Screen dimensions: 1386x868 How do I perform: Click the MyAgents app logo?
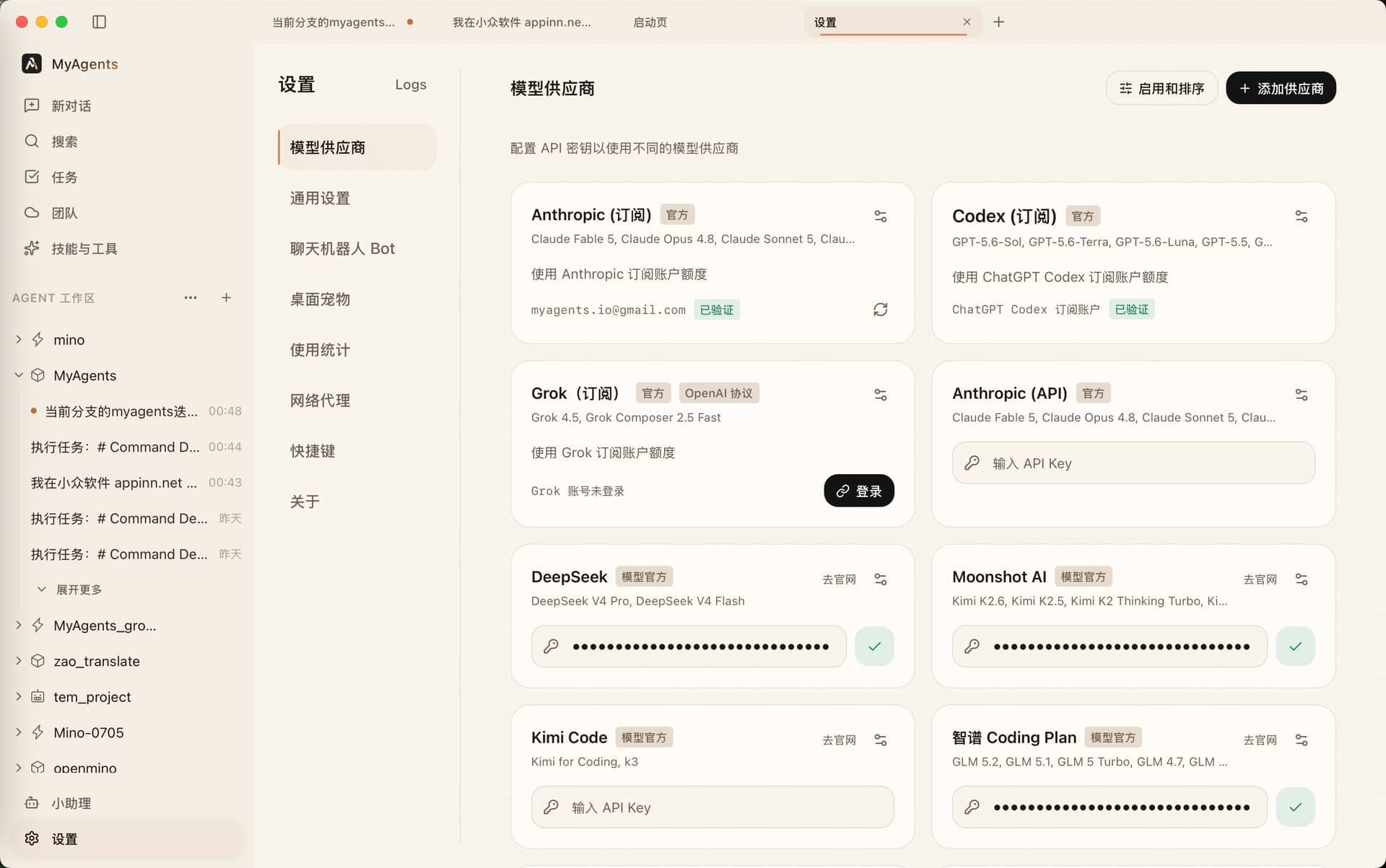[x=32, y=63]
